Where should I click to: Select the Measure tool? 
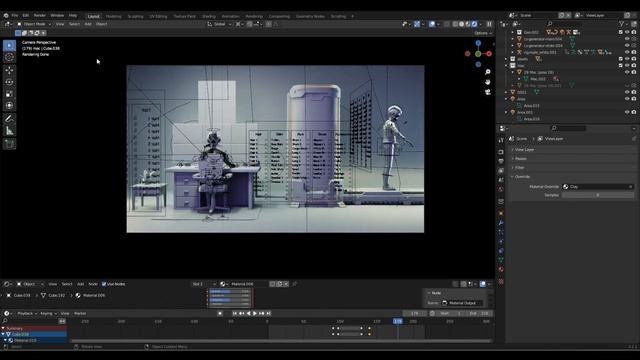[9, 131]
